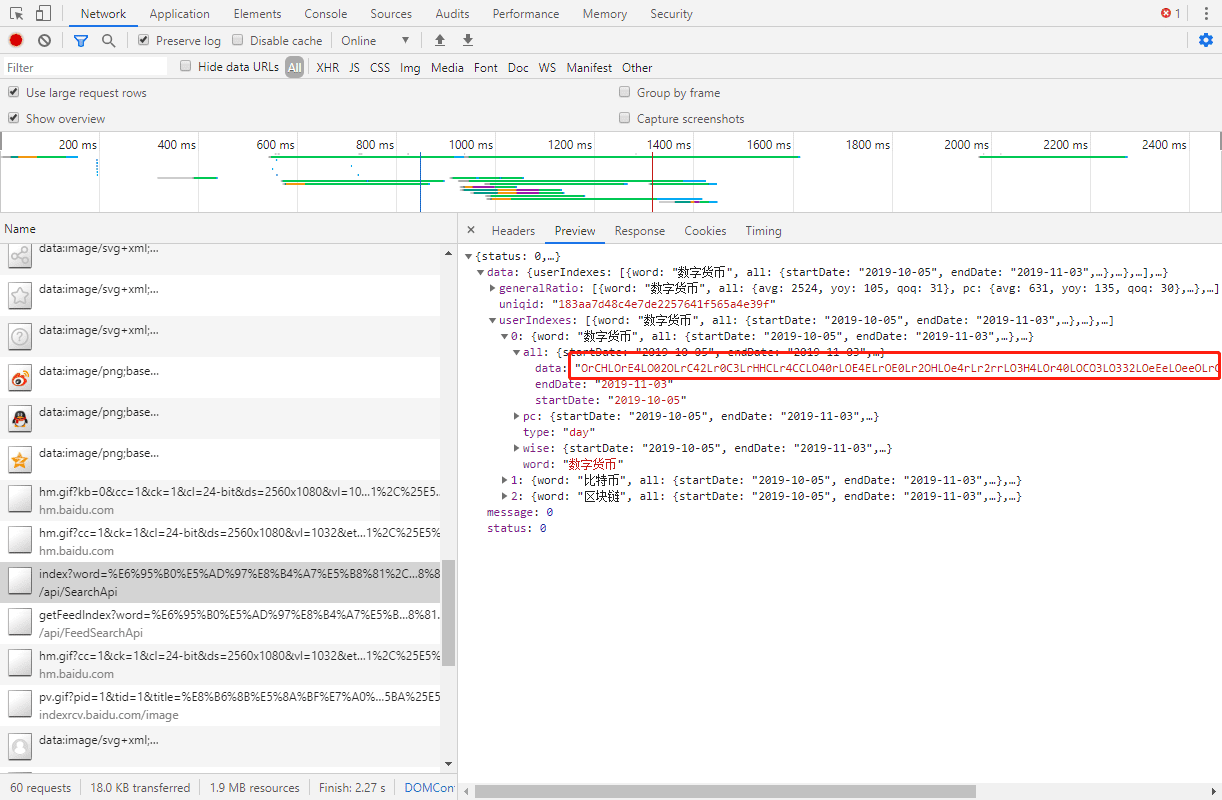Filter requests by XHR type
The width and height of the screenshot is (1222, 800).
tap(327, 68)
